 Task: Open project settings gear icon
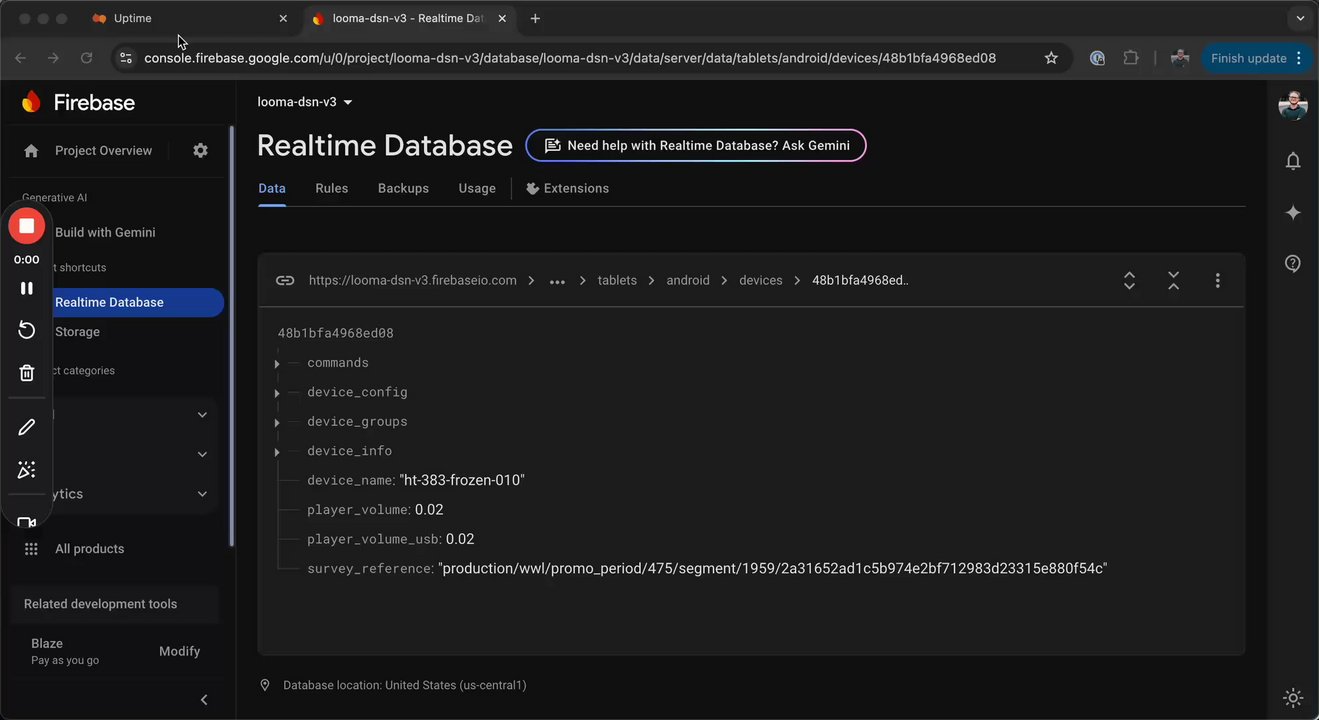(x=200, y=150)
